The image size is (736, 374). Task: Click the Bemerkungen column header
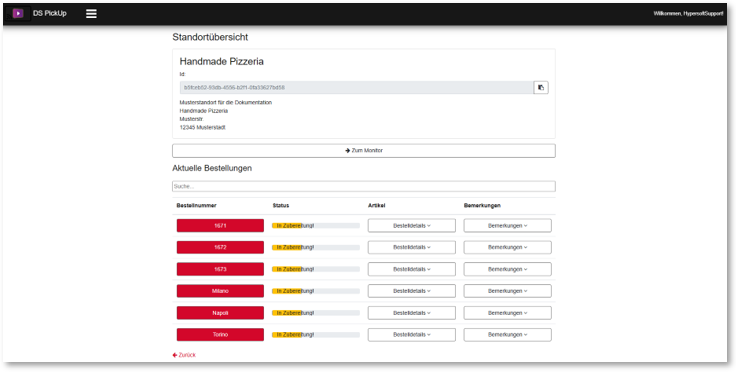coord(482,206)
